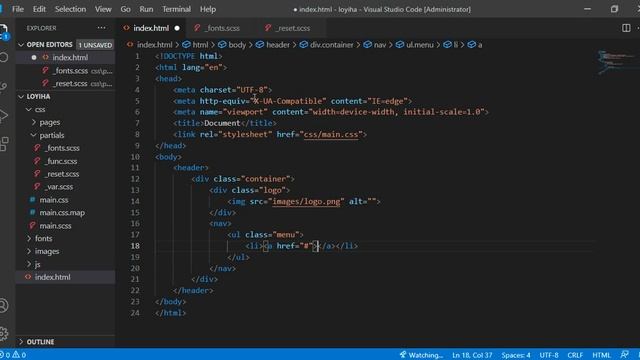640x360 pixels.
Task: Click the ul.menu breadcrumb item
Action: pos(415,45)
